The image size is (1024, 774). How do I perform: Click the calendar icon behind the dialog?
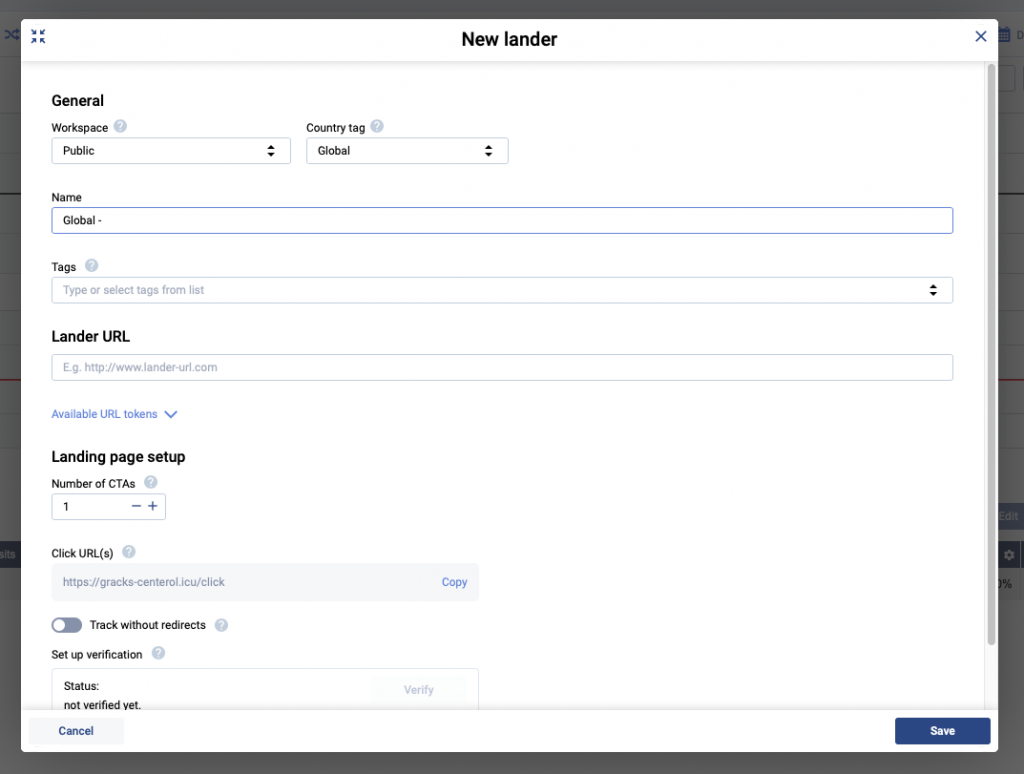(x=1004, y=35)
